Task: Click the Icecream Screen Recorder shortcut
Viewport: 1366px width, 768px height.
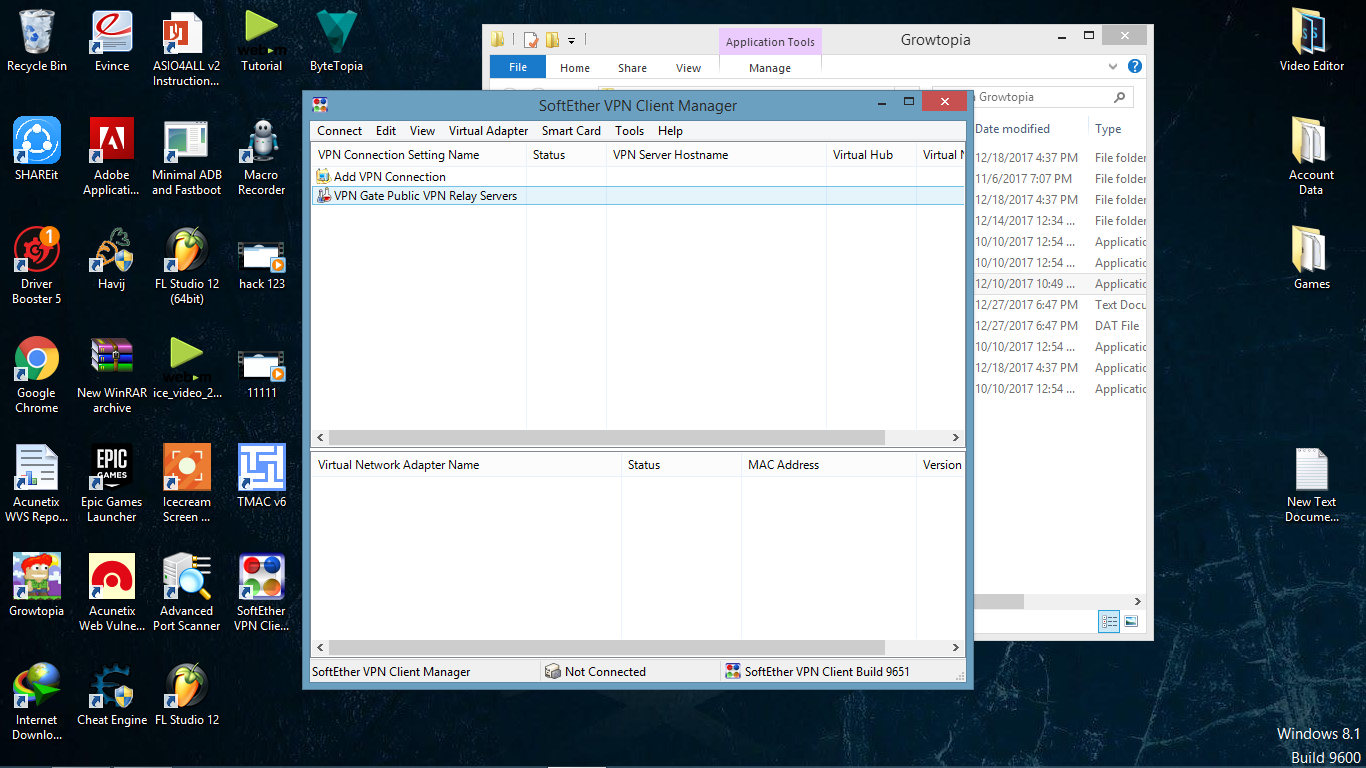Action: [x=186, y=484]
